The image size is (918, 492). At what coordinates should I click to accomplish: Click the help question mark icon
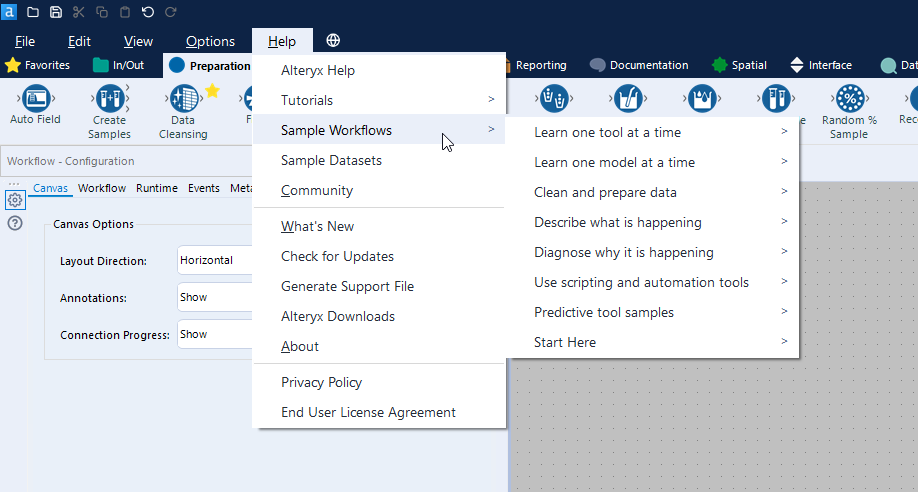coord(15,223)
